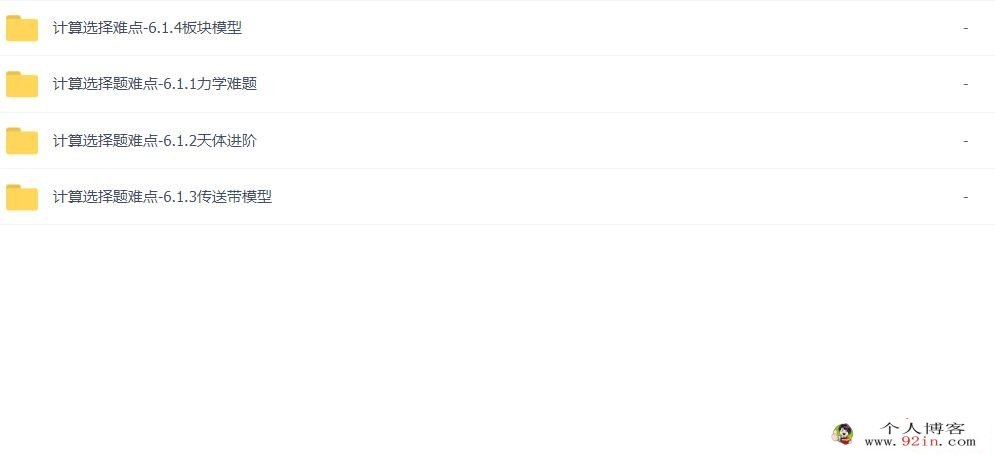Click the folder icon beside 6.1.4板块模型

tap(22, 29)
